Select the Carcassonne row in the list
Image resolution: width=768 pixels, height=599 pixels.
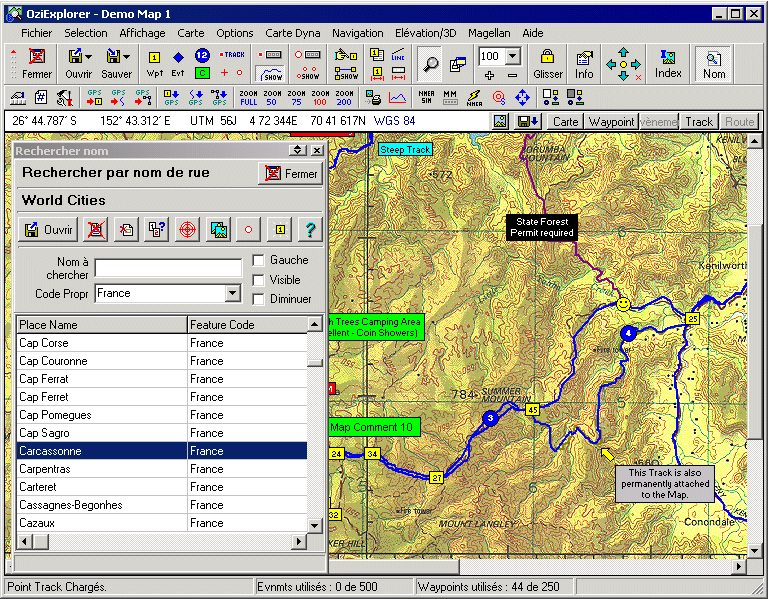162,451
